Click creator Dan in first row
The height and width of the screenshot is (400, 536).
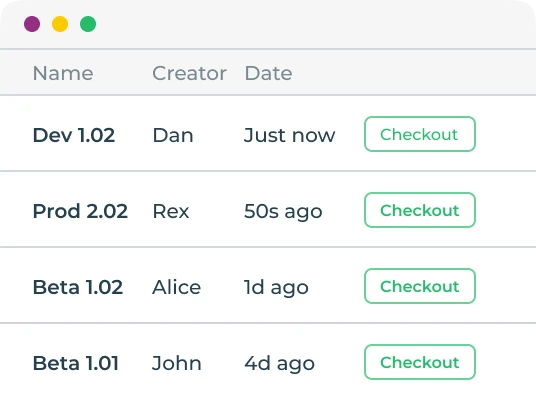(173, 135)
